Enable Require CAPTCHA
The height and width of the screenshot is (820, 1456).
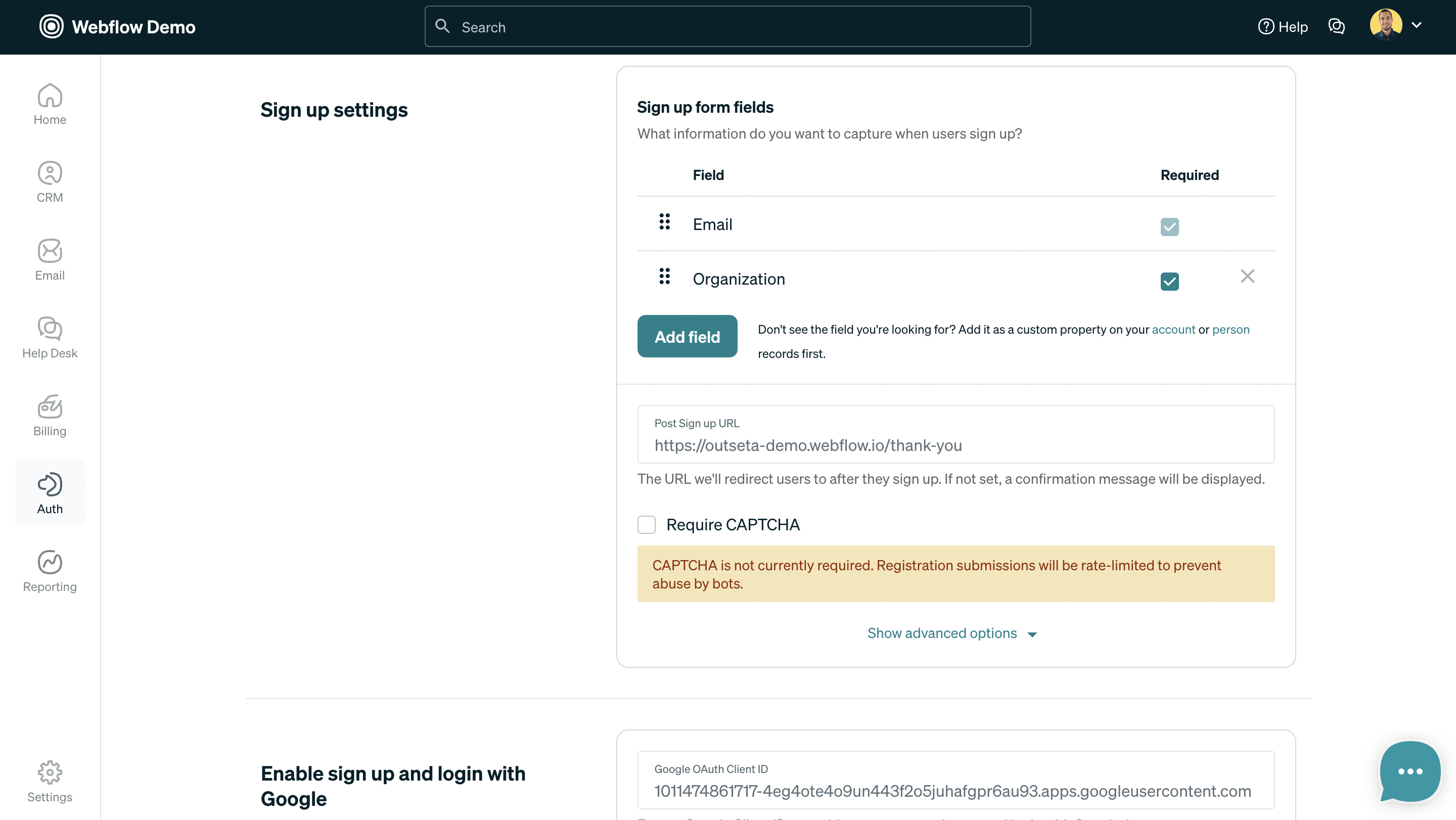tap(646, 524)
